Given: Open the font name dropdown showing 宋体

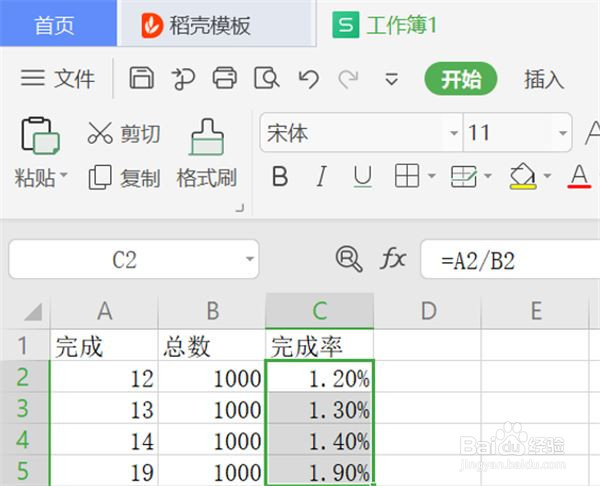Looking at the screenshot, I should (x=454, y=133).
